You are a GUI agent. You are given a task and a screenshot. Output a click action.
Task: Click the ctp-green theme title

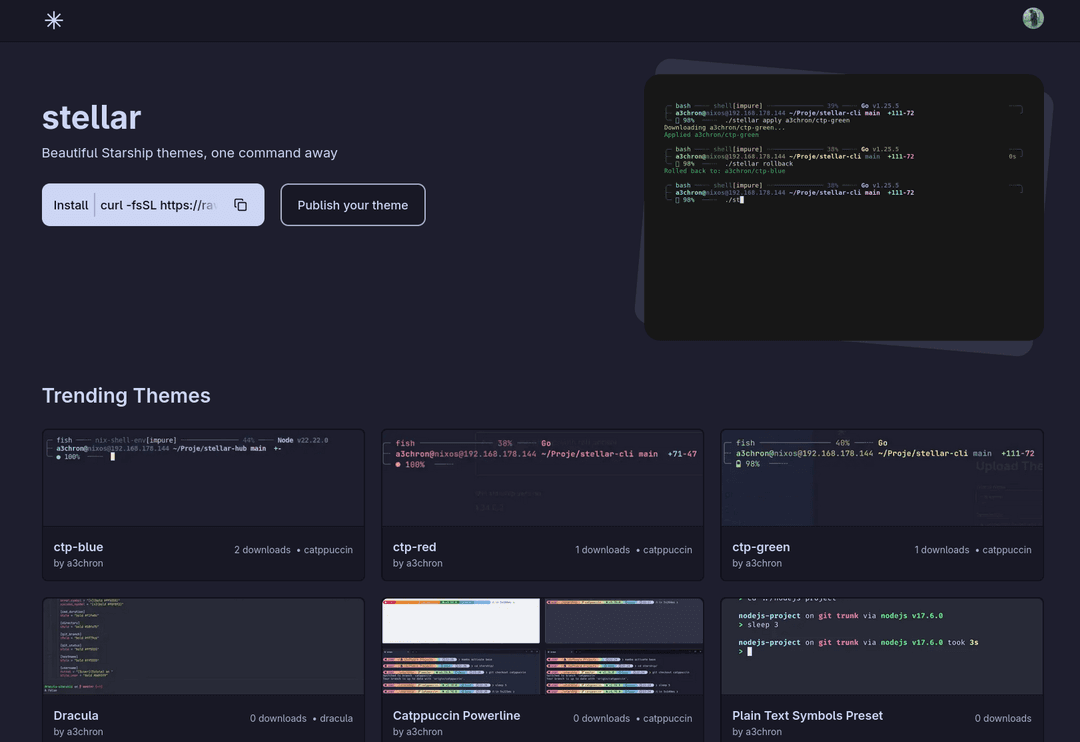760,547
